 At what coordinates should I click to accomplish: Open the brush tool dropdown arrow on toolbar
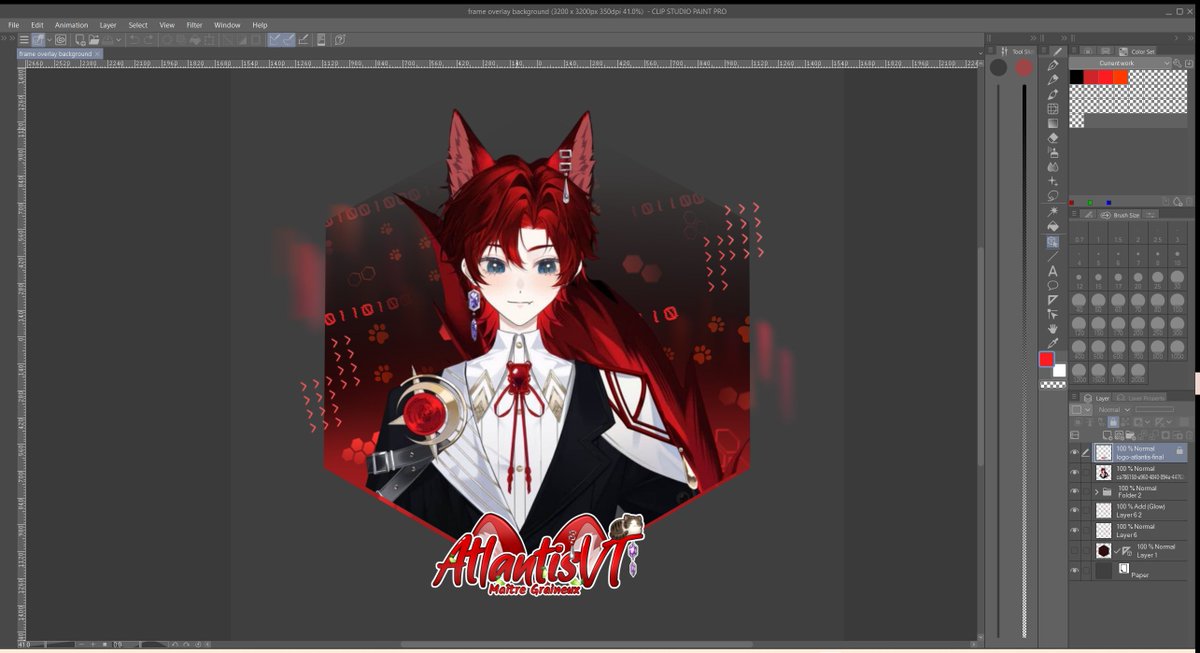coord(48,40)
